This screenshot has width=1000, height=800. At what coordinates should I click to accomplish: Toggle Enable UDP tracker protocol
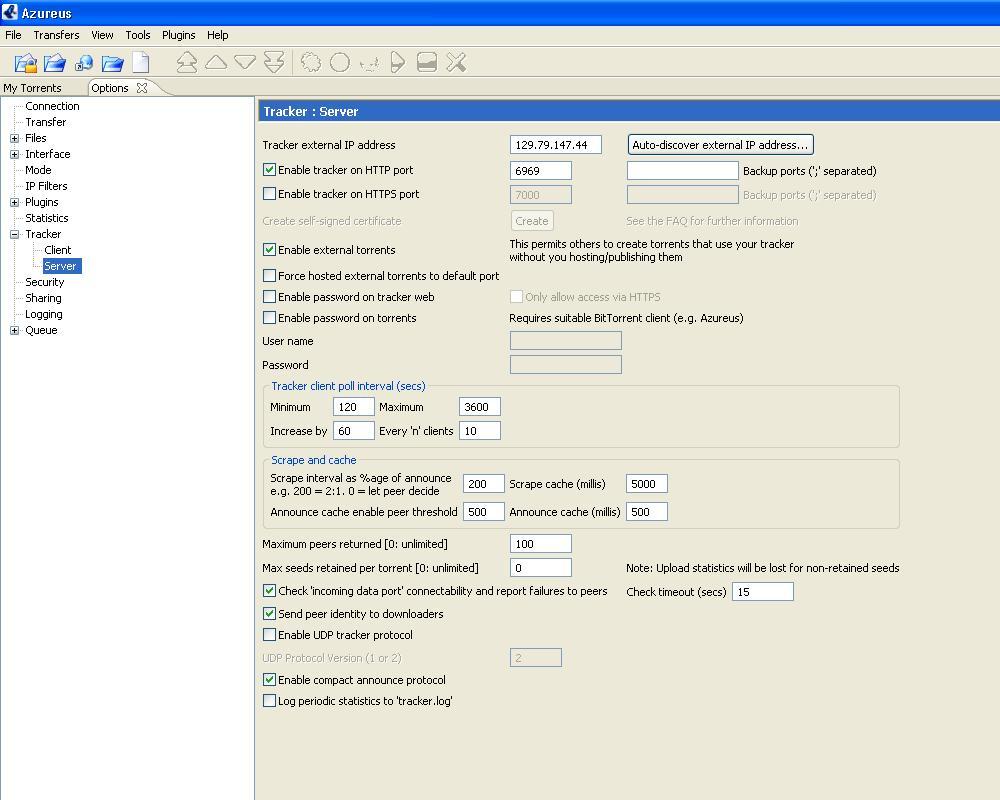[x=269, y=635]
